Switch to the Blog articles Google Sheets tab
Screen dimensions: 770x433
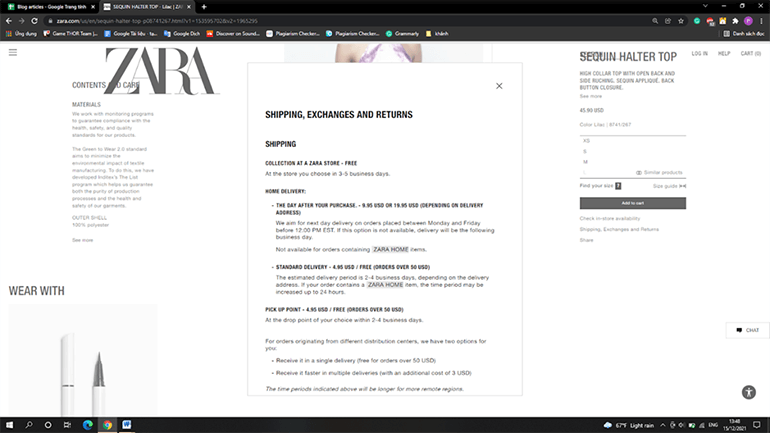pyautogui.click(x=51, y=7)
